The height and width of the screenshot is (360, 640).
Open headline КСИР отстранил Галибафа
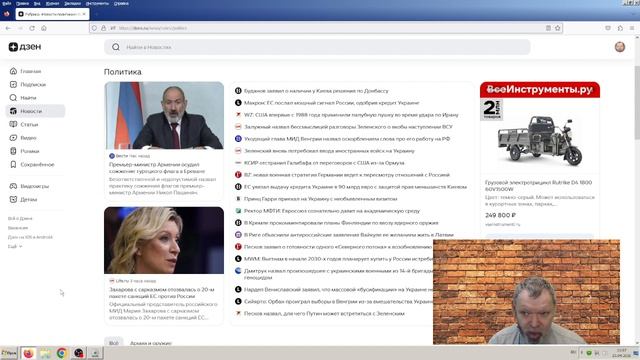[x=324, y=163]
